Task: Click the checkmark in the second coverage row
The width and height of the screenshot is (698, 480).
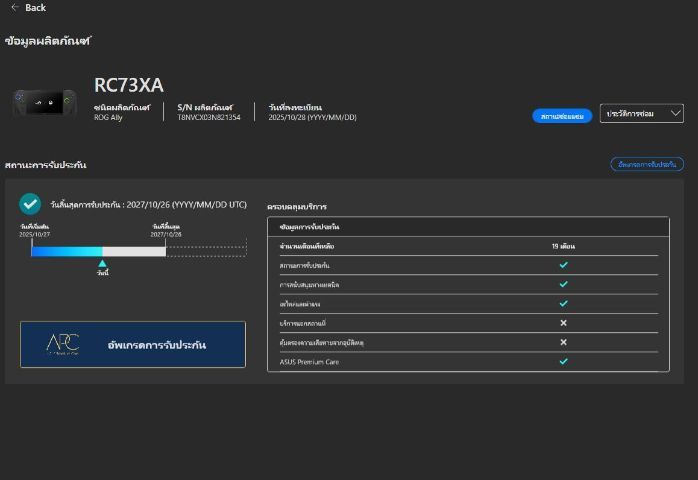Action: tap(563, 284)
